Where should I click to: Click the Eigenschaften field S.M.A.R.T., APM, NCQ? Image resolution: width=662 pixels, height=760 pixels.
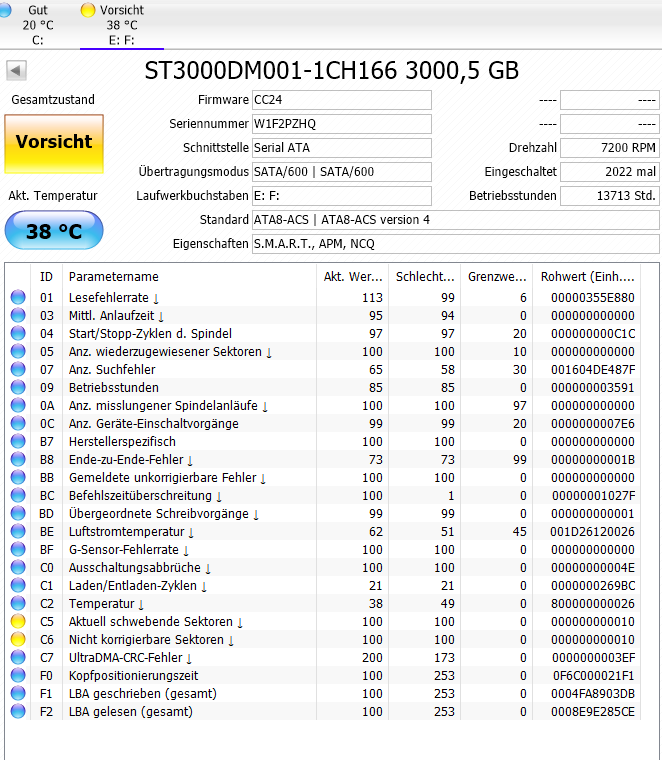point(456,244)
